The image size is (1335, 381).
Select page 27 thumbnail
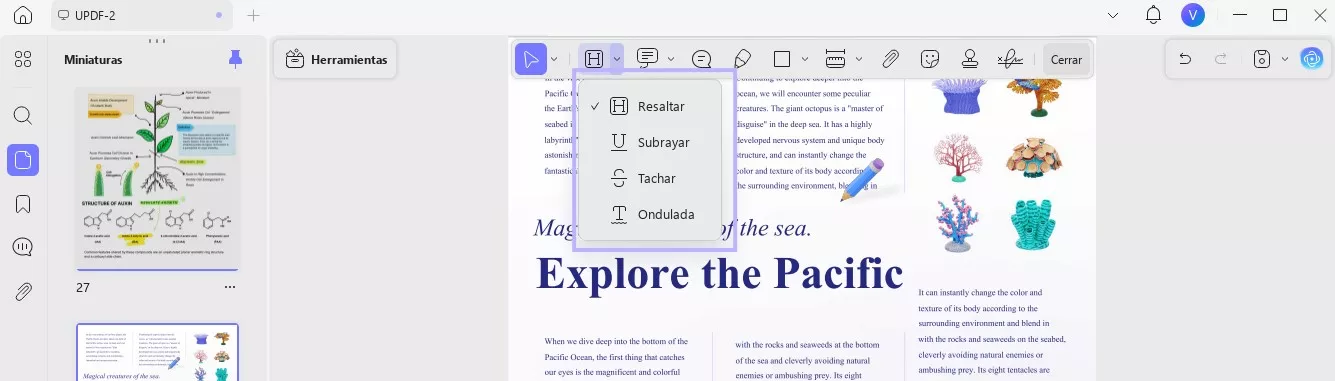[158, 178]
